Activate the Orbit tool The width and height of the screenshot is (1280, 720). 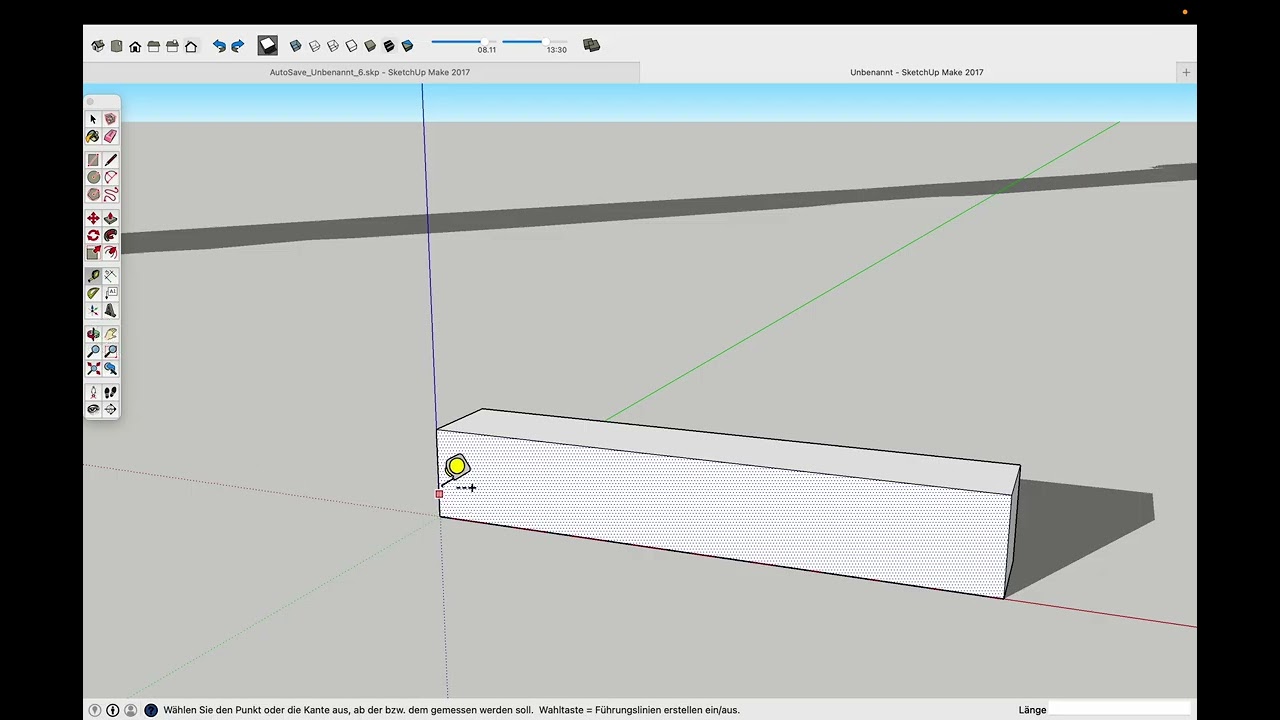(93, 334)
